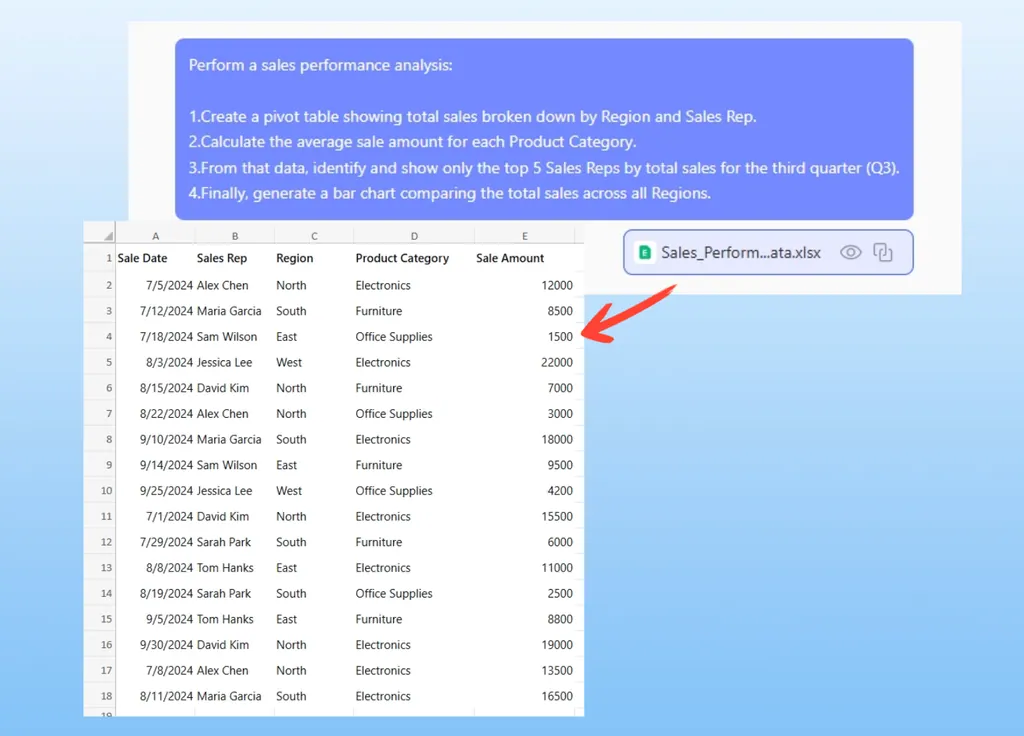
Task: Click the copy icon beside the xlsx file
Action: [x=883, y=252]
